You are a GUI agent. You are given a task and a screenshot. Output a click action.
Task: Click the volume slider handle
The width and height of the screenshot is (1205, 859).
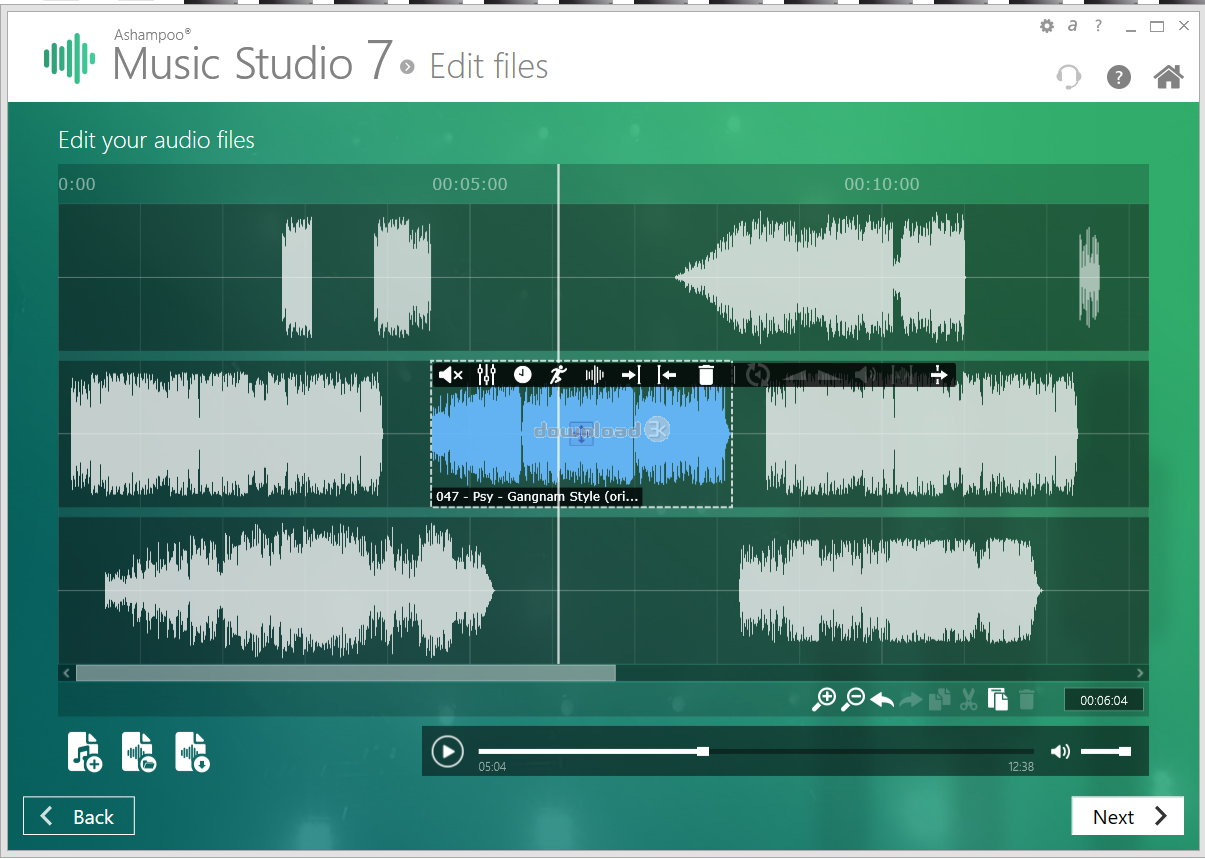click(x=1125, y=752)
